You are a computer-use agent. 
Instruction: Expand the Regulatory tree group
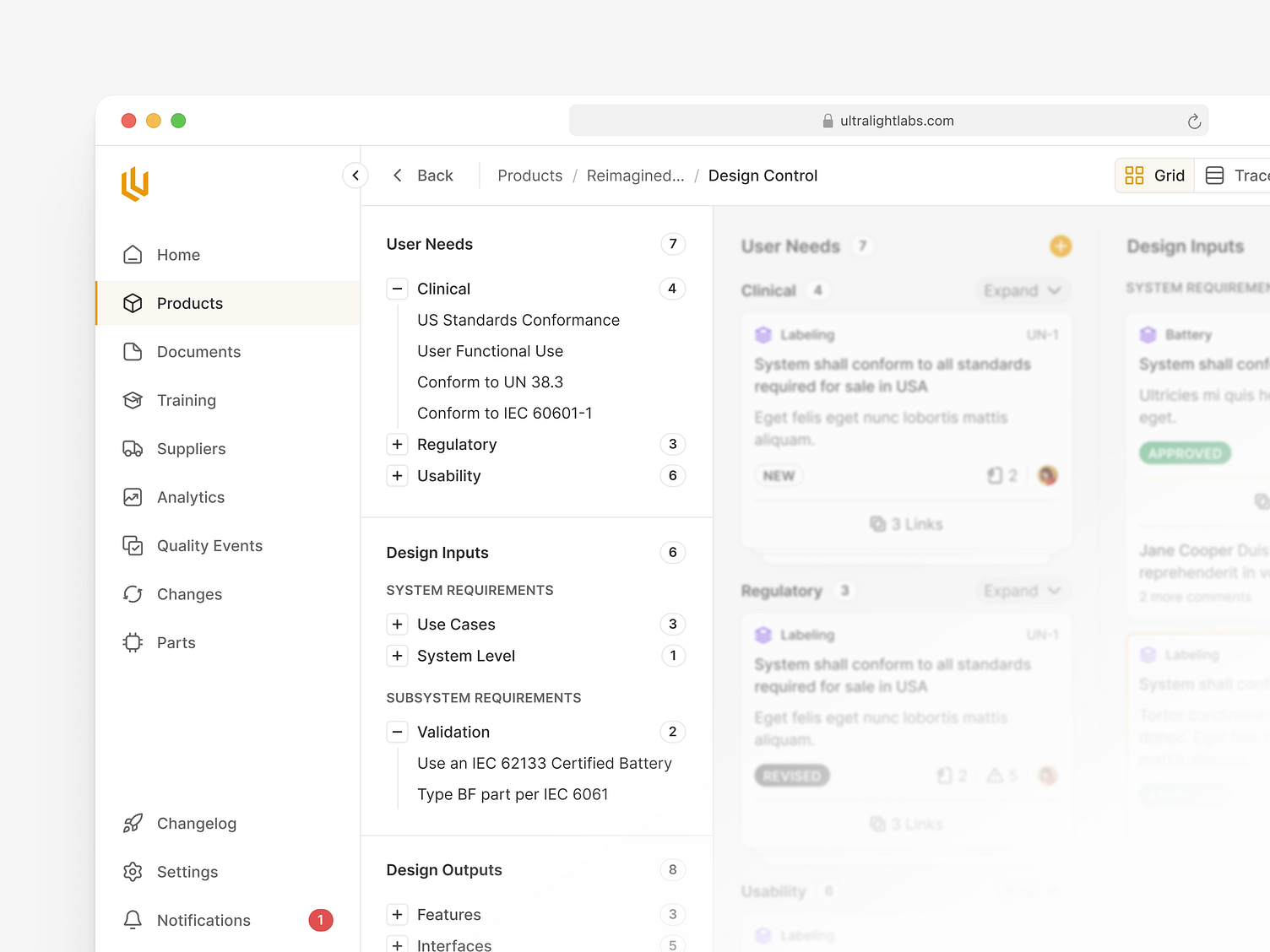[x=397, y=444]
